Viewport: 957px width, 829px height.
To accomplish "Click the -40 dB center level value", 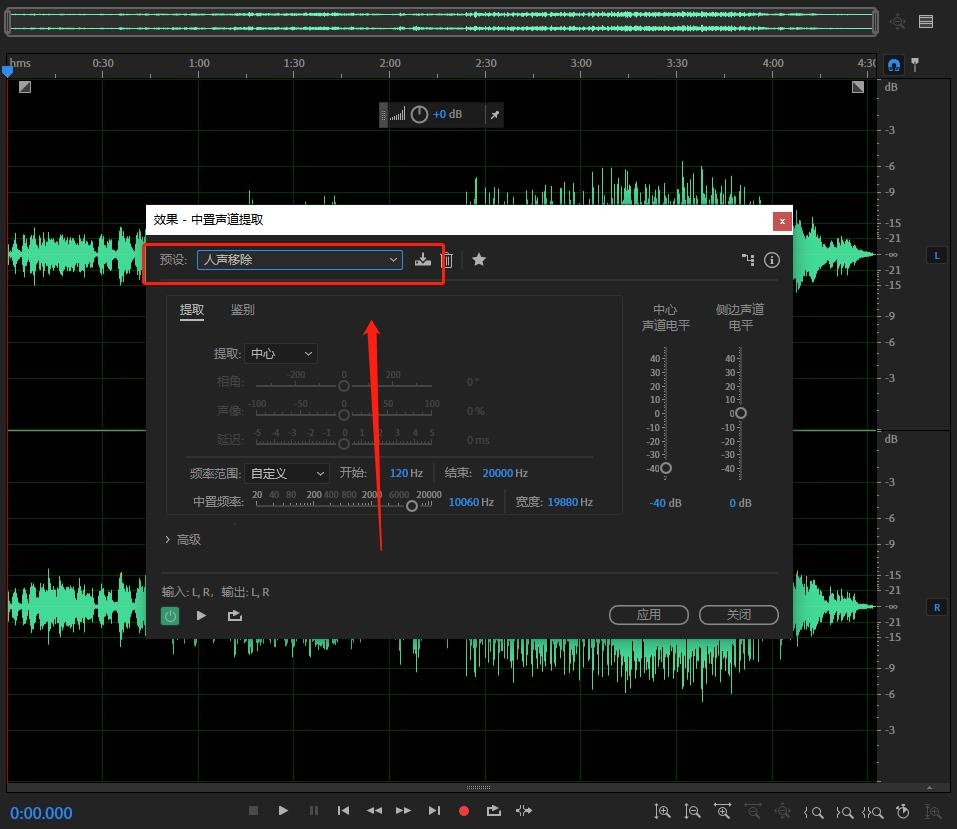I will click(665, 504).
